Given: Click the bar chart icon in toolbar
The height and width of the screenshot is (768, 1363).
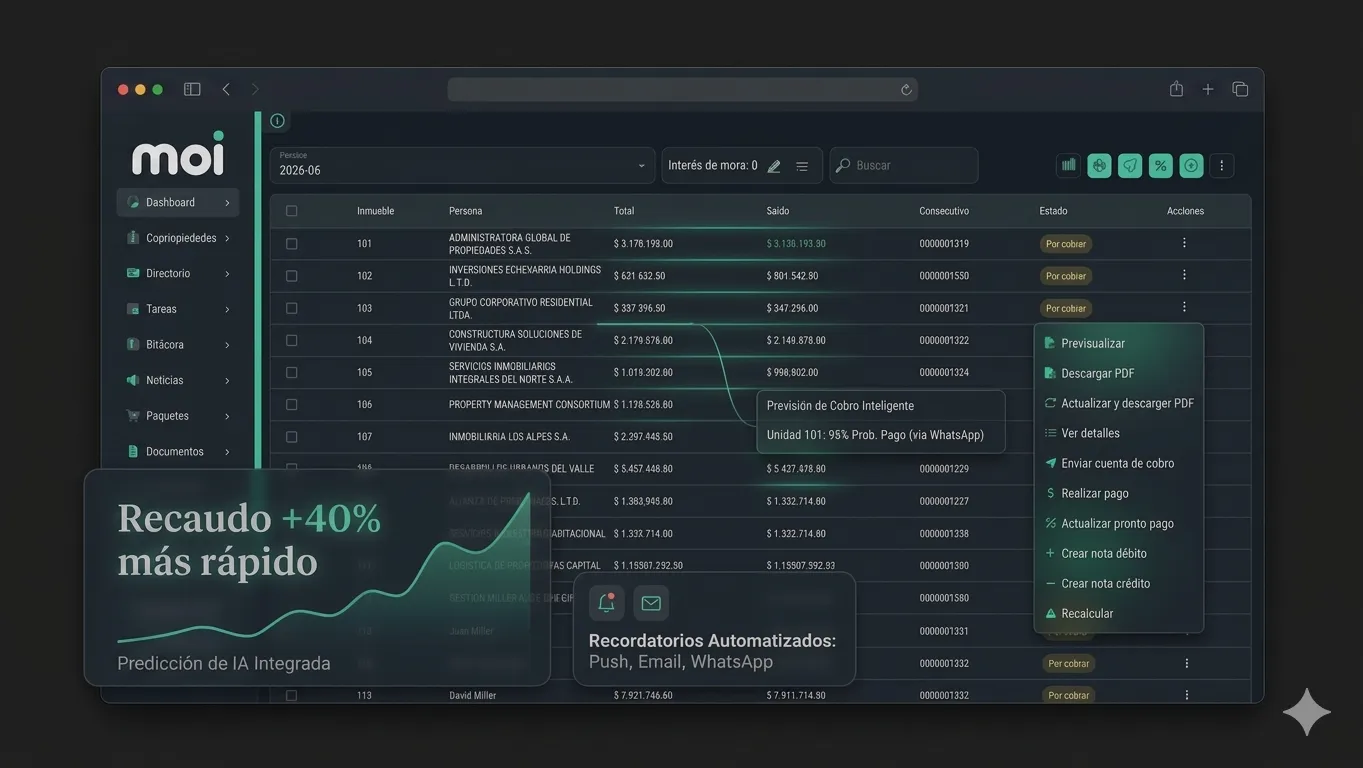Looking at the screenshot, I should (1069, 165).
